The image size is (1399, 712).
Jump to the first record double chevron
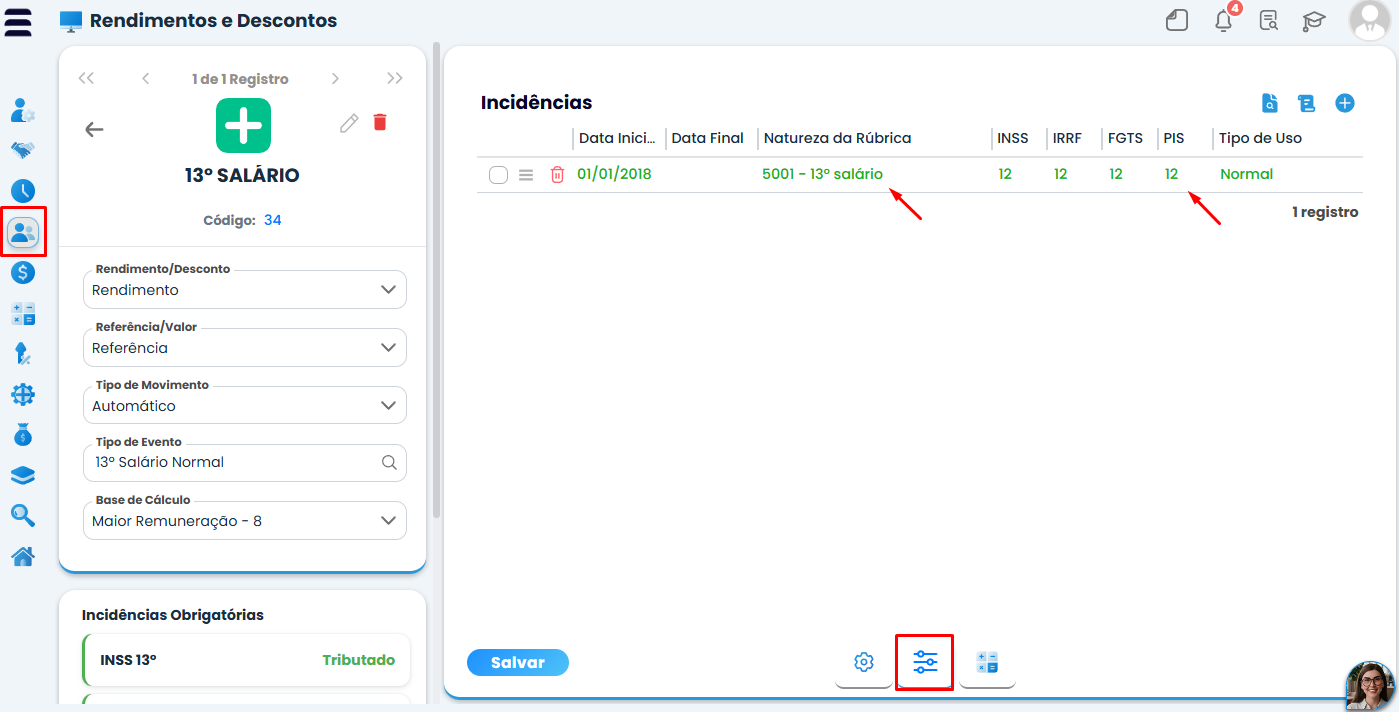[86, 79]
